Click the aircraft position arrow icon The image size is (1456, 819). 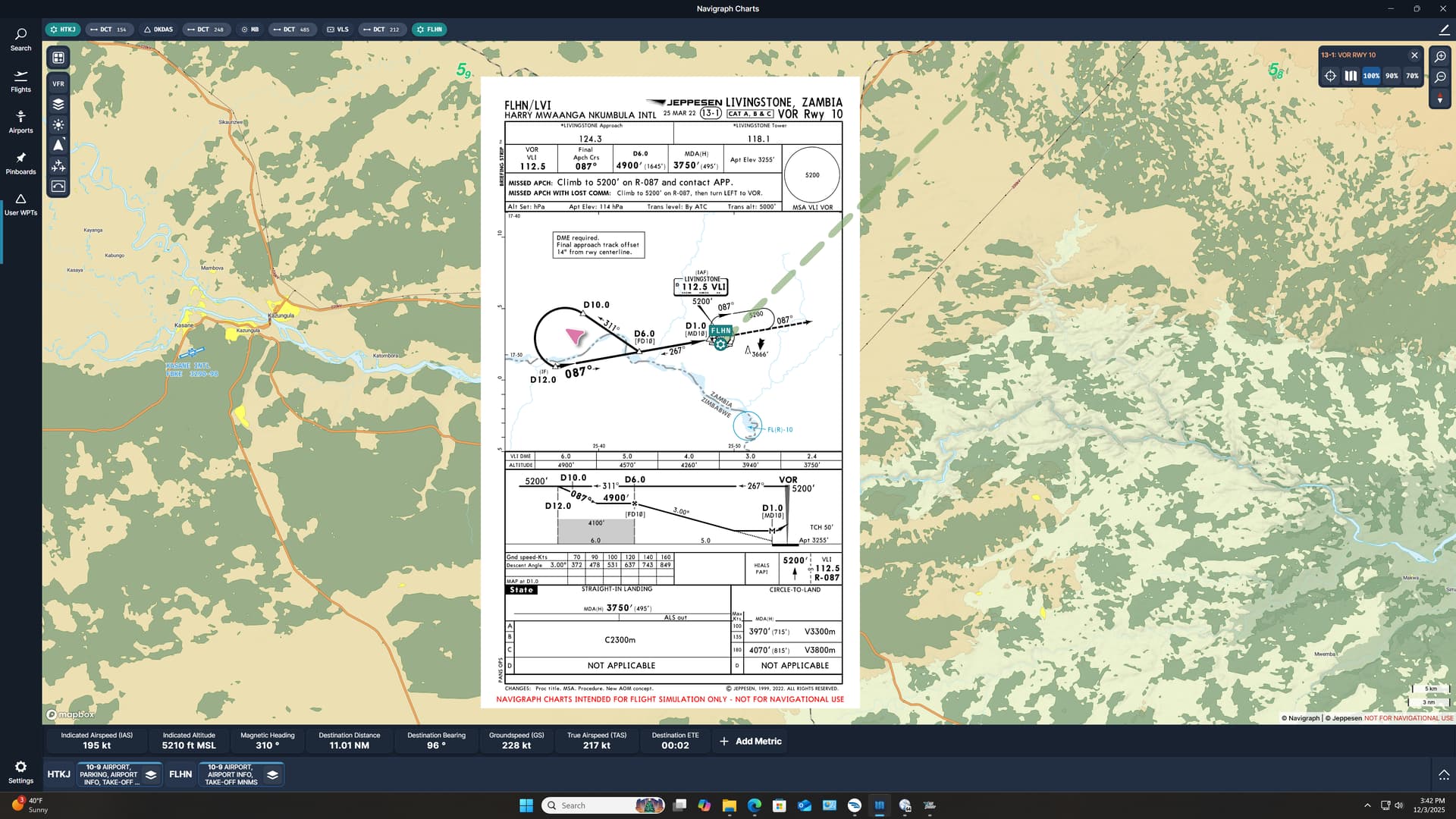58,146
